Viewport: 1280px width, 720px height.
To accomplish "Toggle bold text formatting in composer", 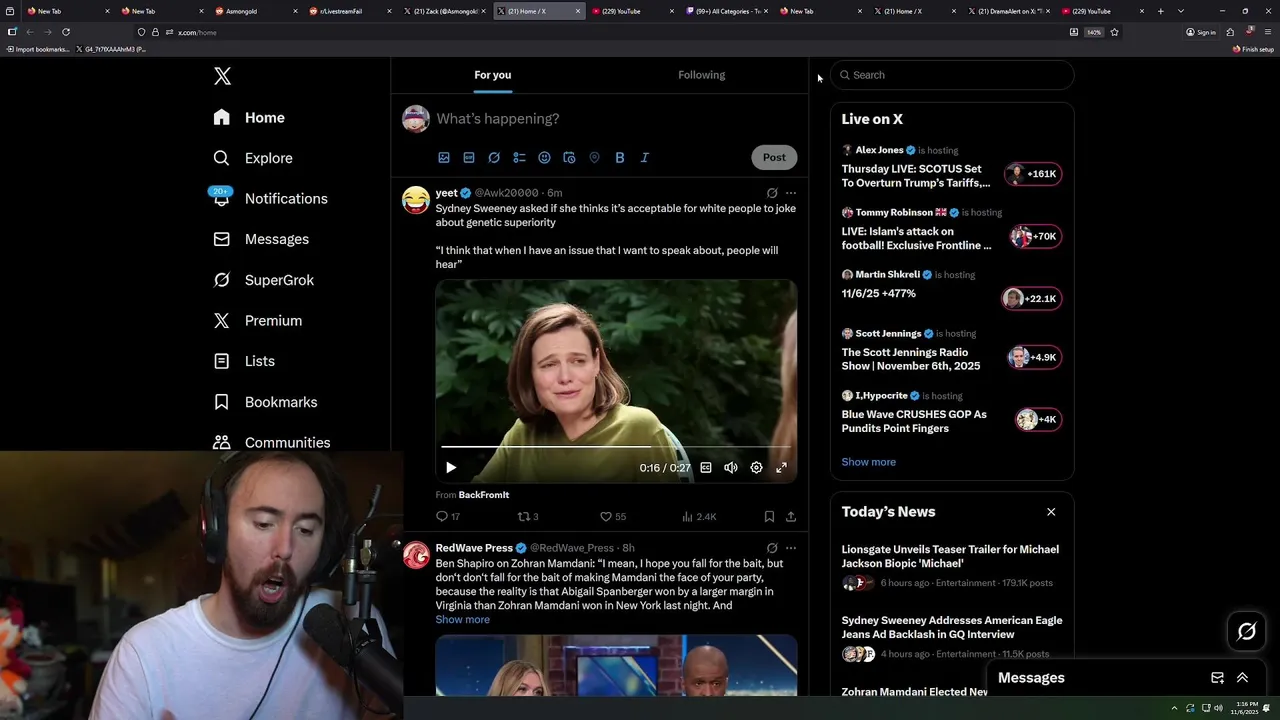I will 620,158.
